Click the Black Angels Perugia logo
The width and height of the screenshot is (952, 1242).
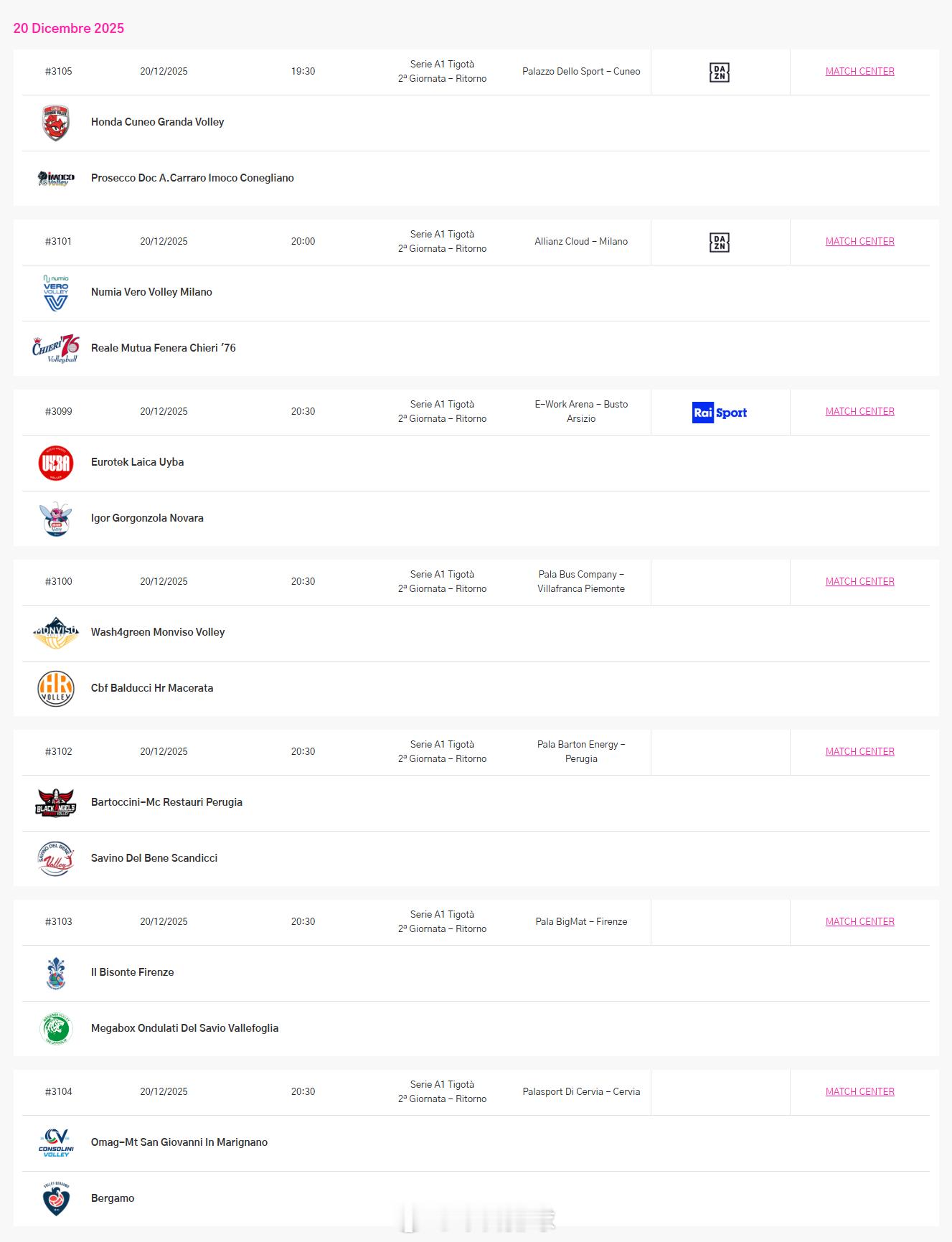click(56, 803)
